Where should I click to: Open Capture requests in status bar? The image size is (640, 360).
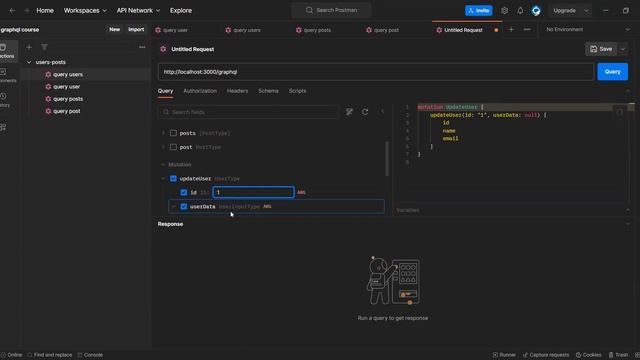pyautogui.click(x=546, y=355)
